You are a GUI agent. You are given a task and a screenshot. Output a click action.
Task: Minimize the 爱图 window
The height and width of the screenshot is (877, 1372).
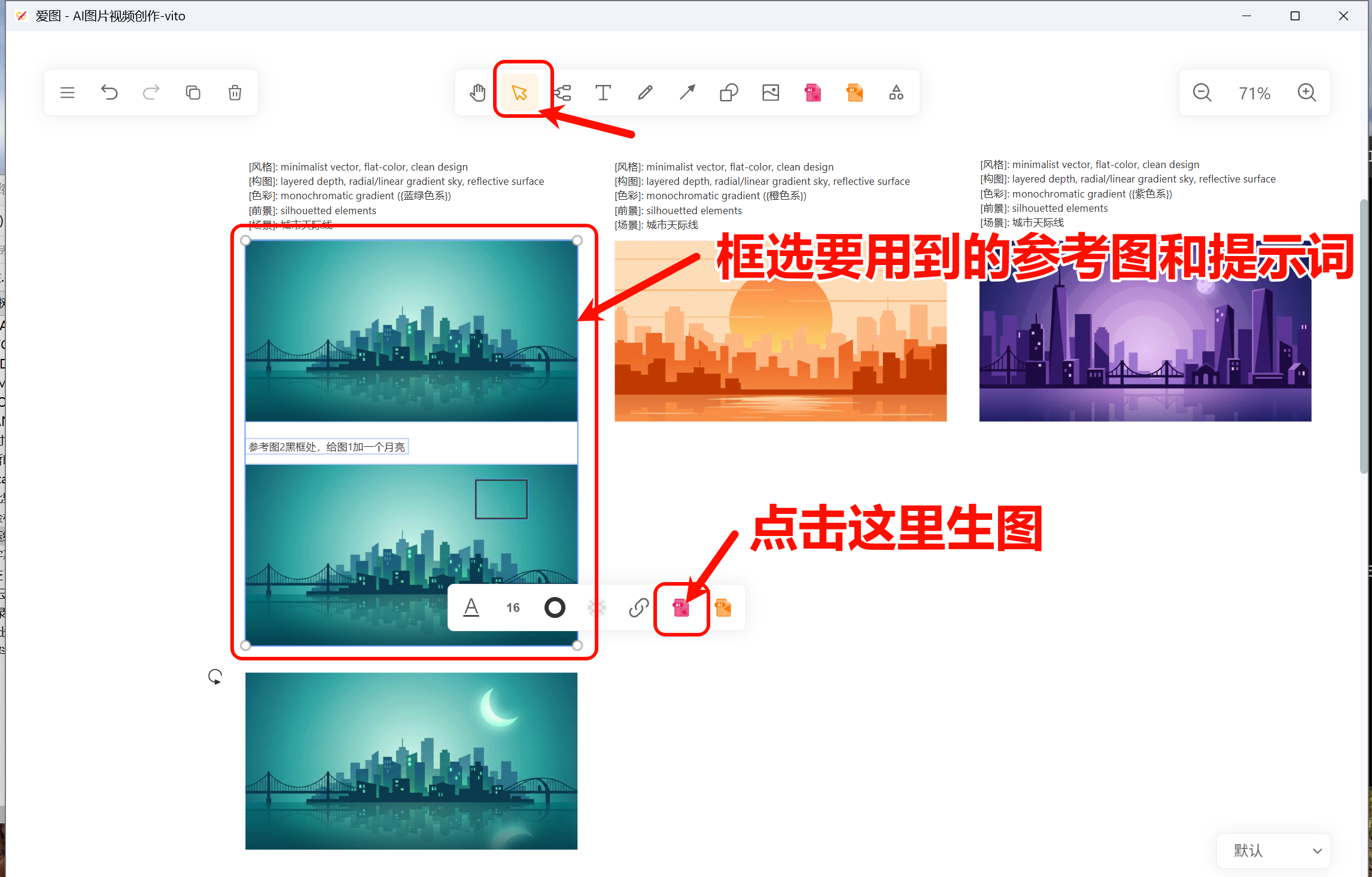pyautogui.click(x=1246, y=16)
